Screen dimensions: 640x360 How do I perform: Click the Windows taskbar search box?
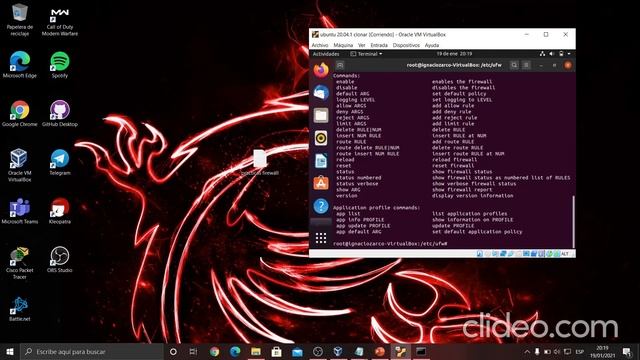click(91, 351)
